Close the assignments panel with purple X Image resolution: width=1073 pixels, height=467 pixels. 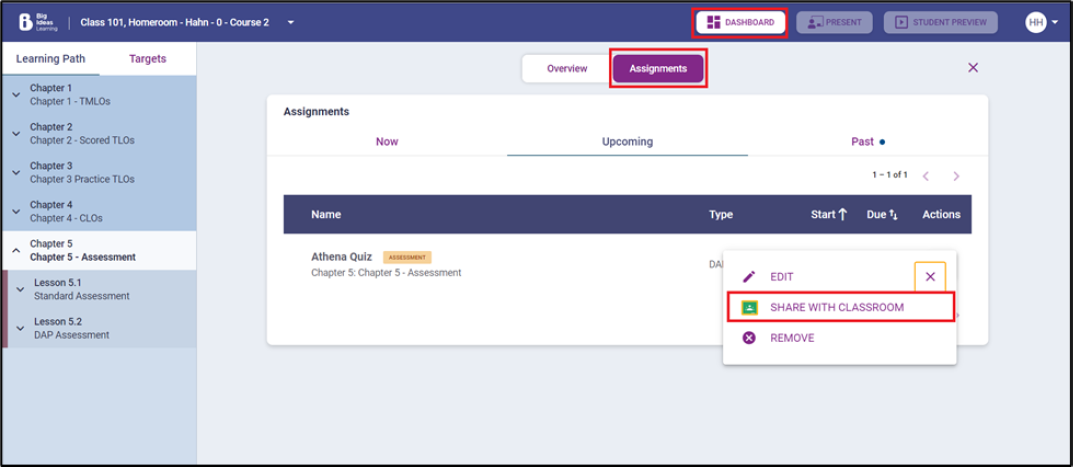pos(973,67)
